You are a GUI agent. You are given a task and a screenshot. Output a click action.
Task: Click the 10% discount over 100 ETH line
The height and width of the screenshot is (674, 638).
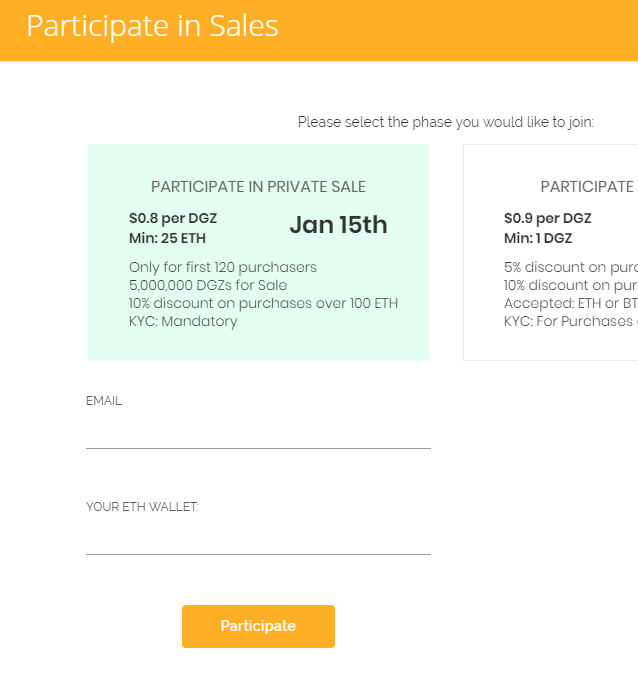[x=263, y=303]
